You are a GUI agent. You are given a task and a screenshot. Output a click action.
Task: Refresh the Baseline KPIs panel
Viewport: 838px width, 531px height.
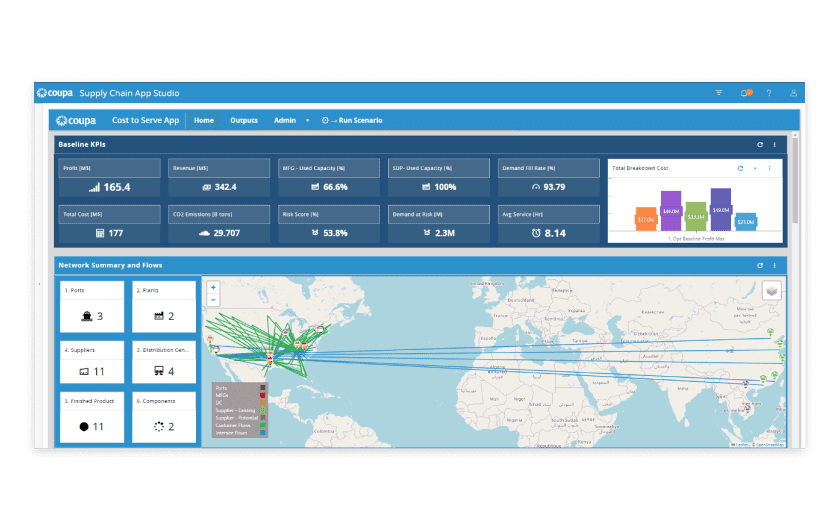760,145
